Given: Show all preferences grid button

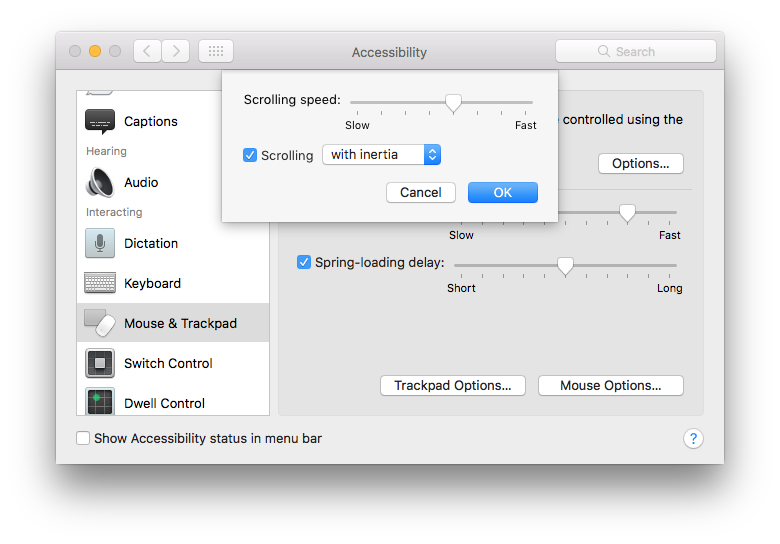Looking at the screenshot, I should click(x=216, y=51).
